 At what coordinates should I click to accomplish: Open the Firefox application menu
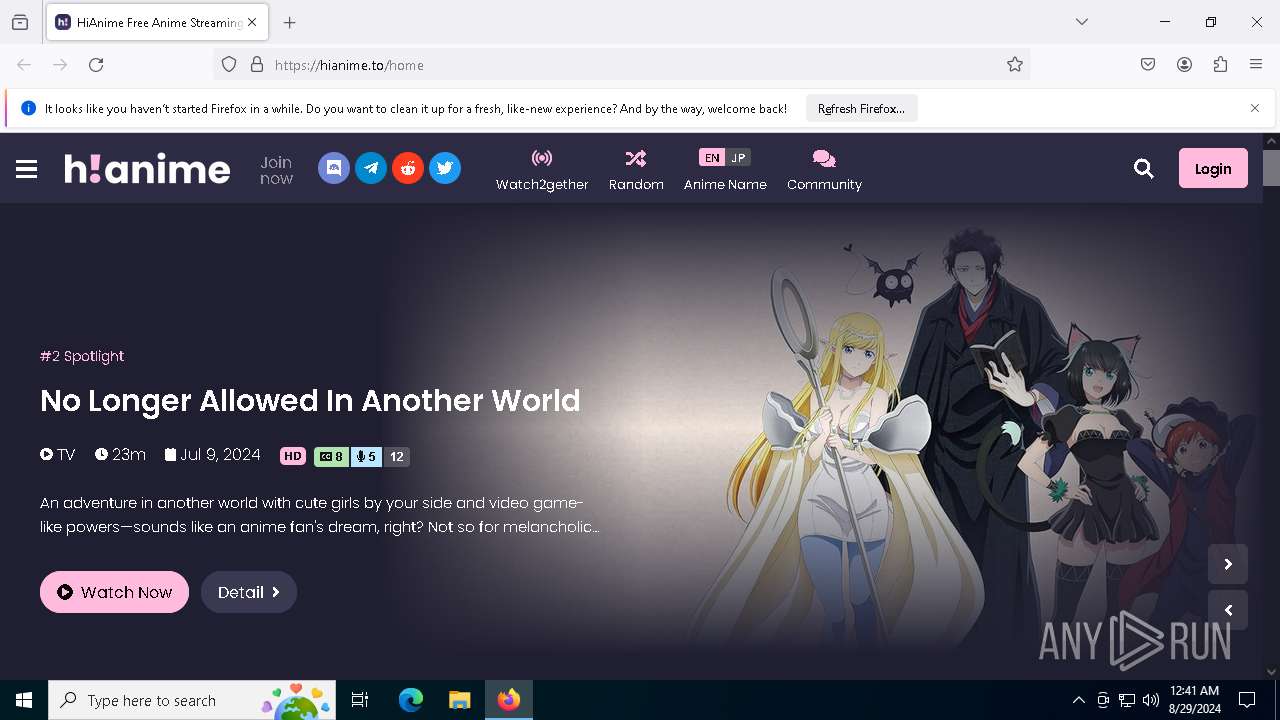[x=1256, y=65]
